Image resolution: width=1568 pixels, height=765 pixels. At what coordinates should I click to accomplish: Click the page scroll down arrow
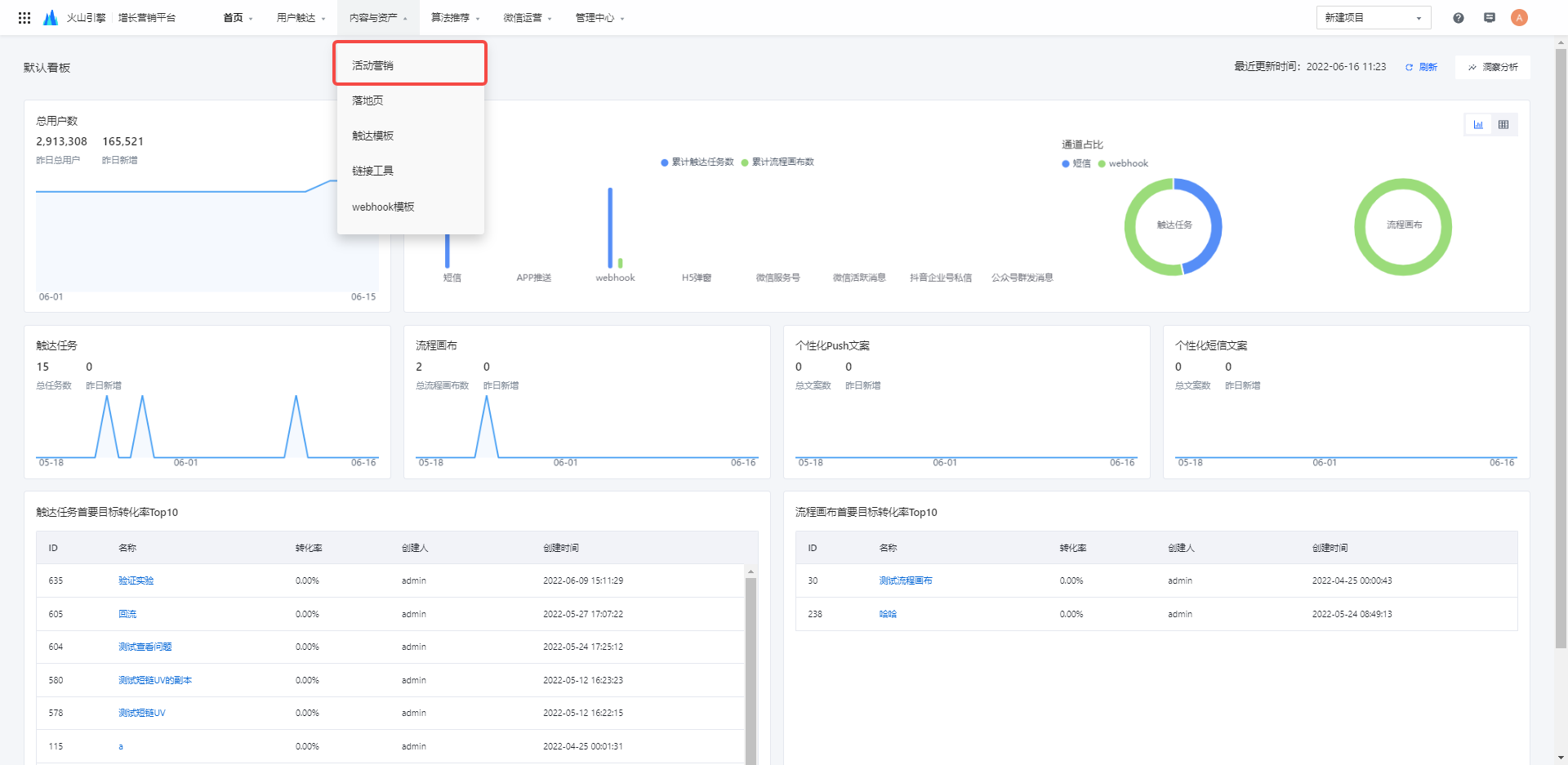click(1561, 758)
